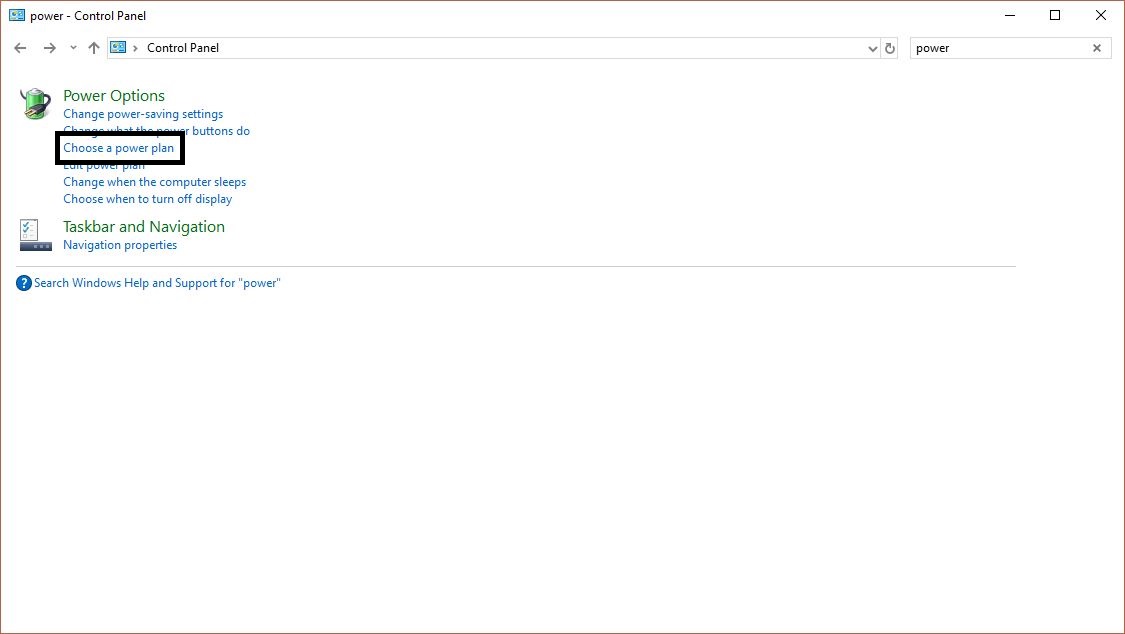The height and width of the screenshot is (634, 1125).
Task: Open Change power-saving settings
Action: pyautogui.click(x=143, y=114)
